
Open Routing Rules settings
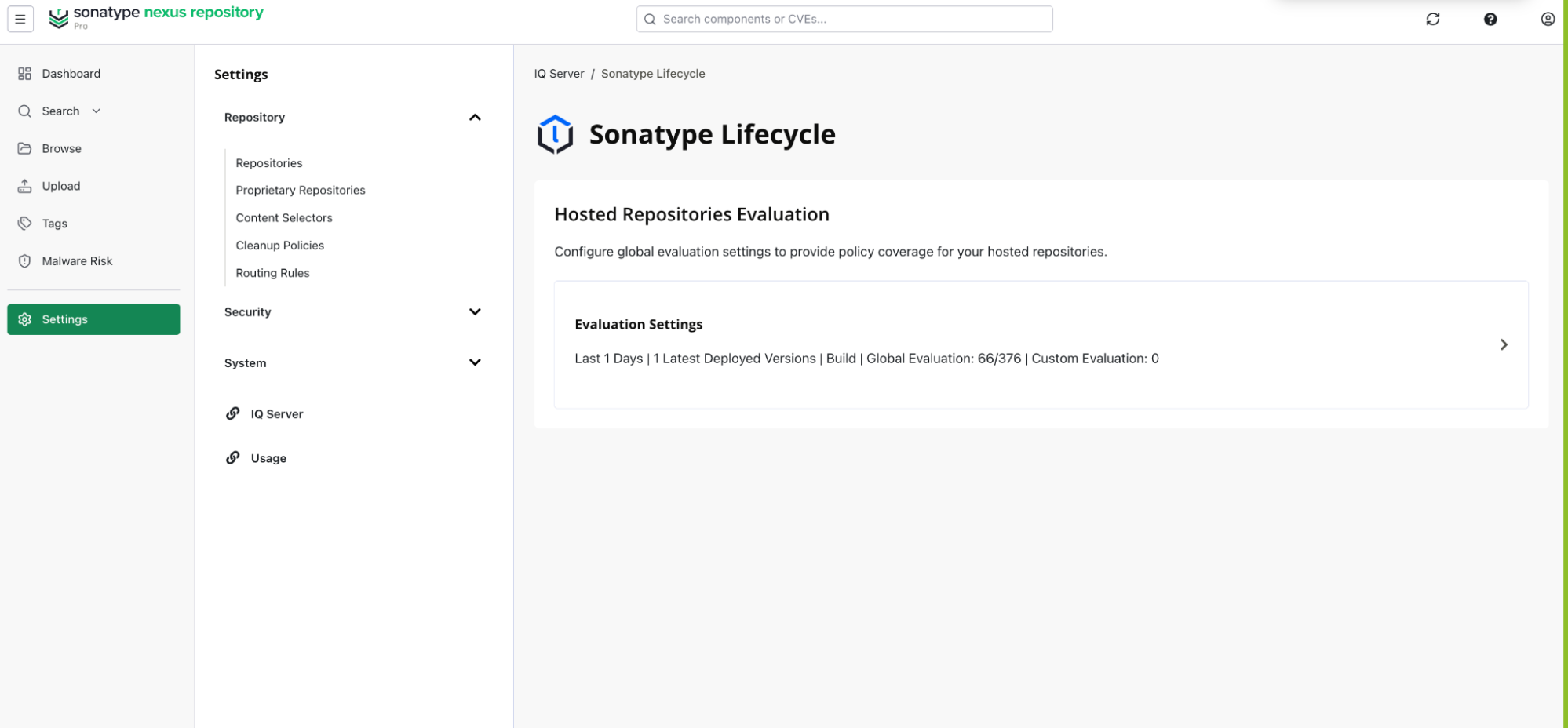click(272, 273)
